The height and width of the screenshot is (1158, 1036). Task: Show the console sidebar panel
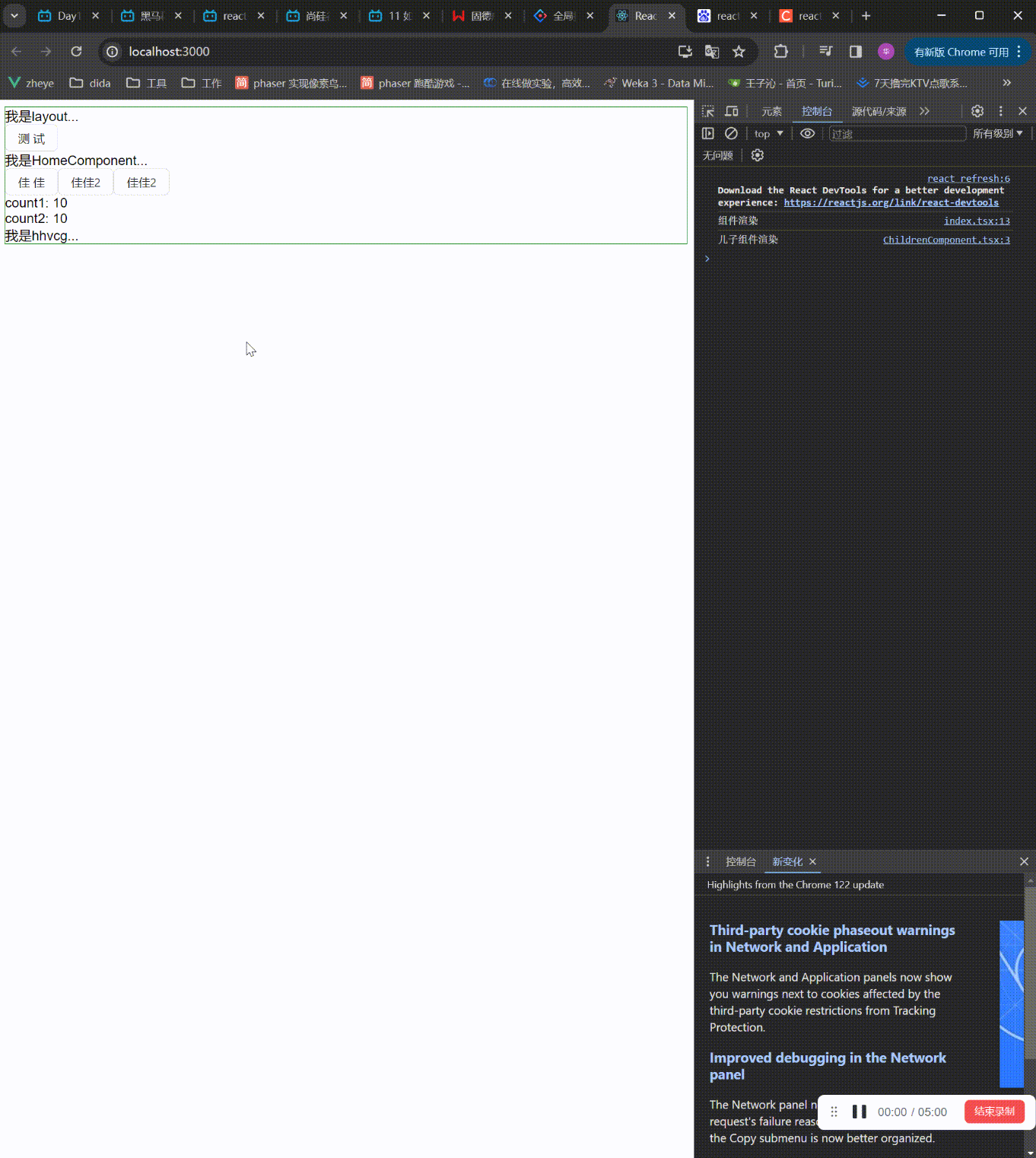(708, 133)
